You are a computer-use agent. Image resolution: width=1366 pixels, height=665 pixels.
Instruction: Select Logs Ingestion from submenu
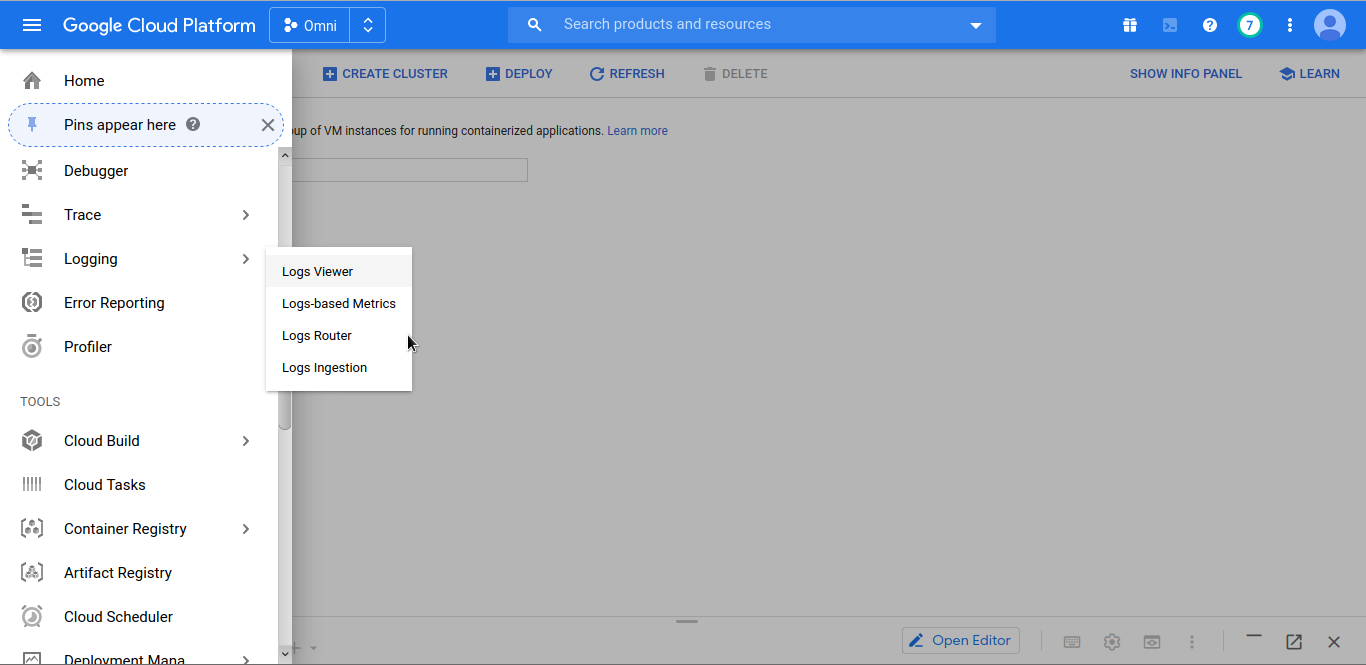pos(339,367)
